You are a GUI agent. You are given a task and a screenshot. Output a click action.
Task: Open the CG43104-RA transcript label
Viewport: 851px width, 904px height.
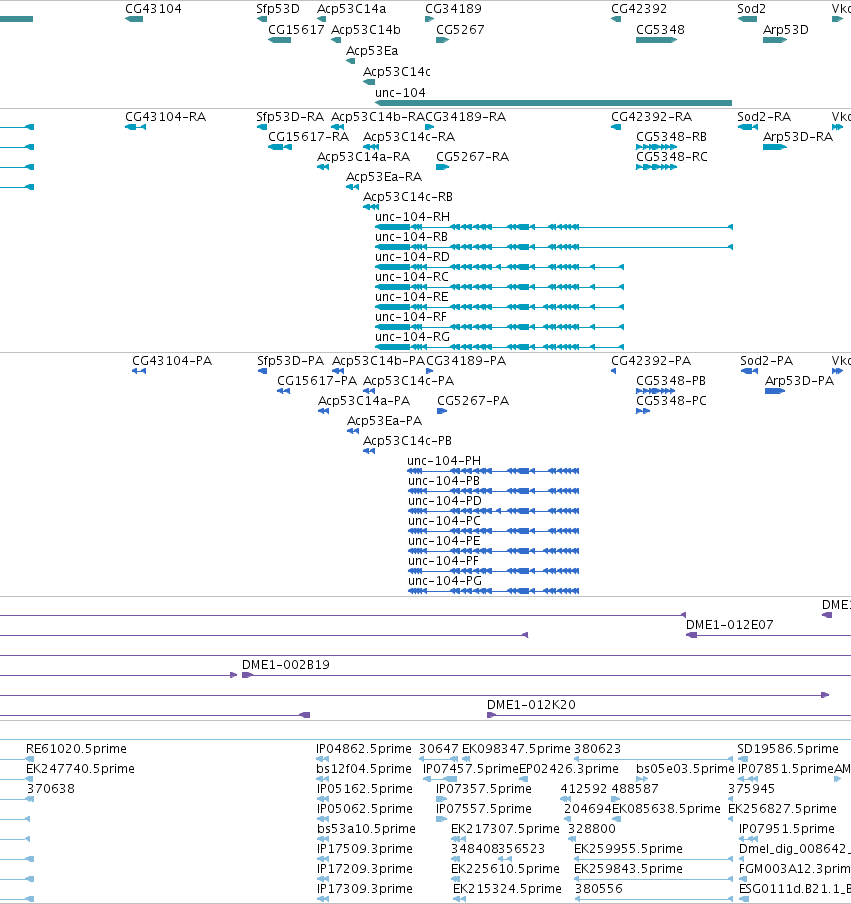165,116
